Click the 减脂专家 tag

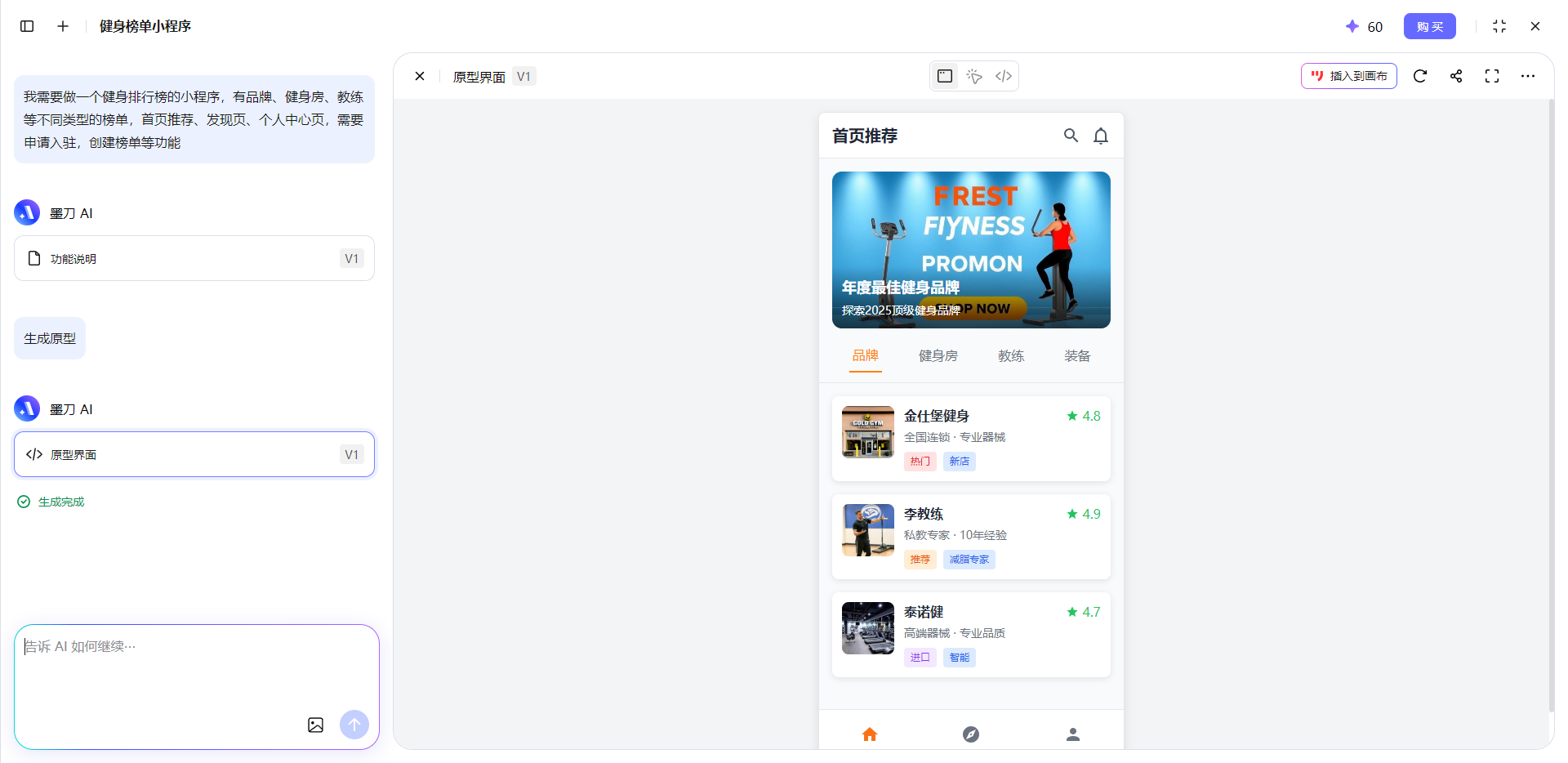click(969, 560)
